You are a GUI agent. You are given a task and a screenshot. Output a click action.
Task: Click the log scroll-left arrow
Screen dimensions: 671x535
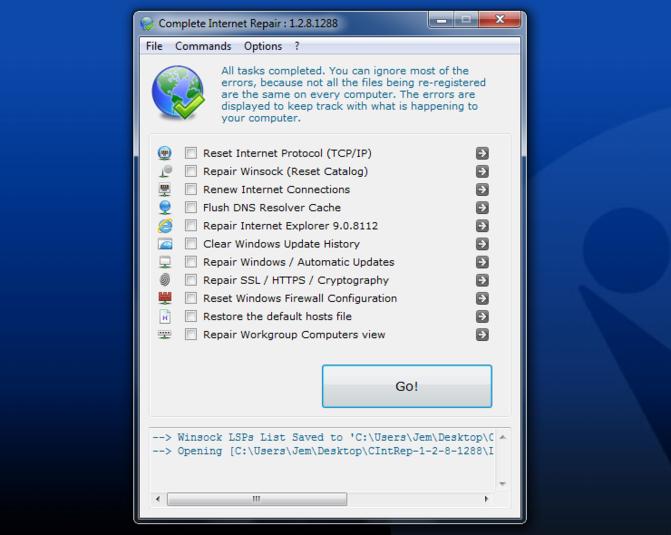pyautogui.click(x=158, y=499)
